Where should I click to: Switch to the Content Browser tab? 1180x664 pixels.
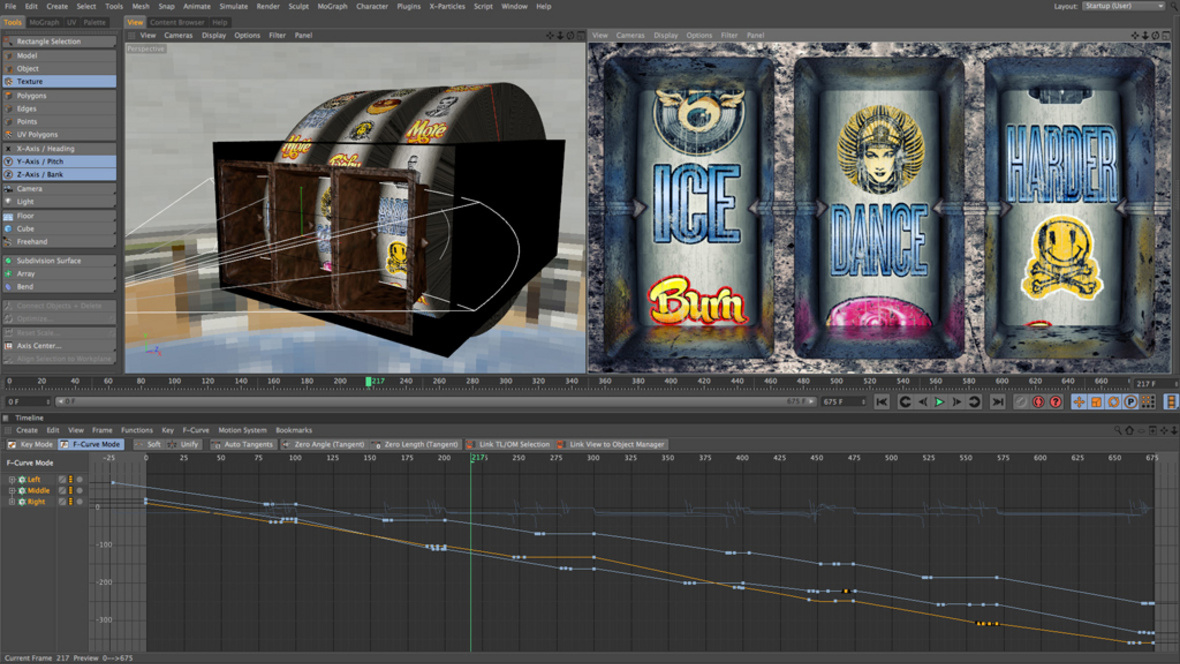177,22
